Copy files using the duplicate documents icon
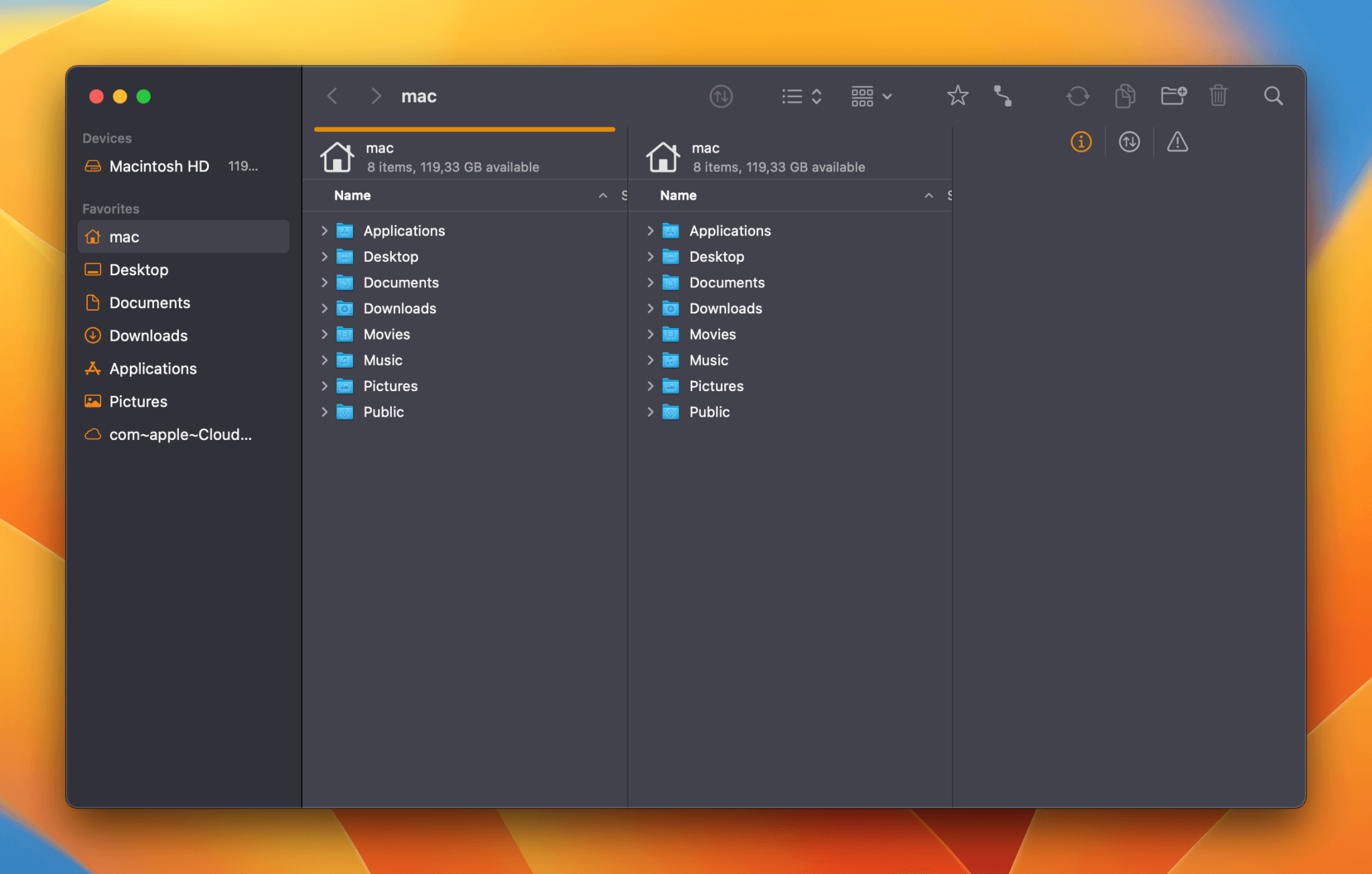Screen dimensions: 1372x874 pyautogui.click(x=1125, y=96)
